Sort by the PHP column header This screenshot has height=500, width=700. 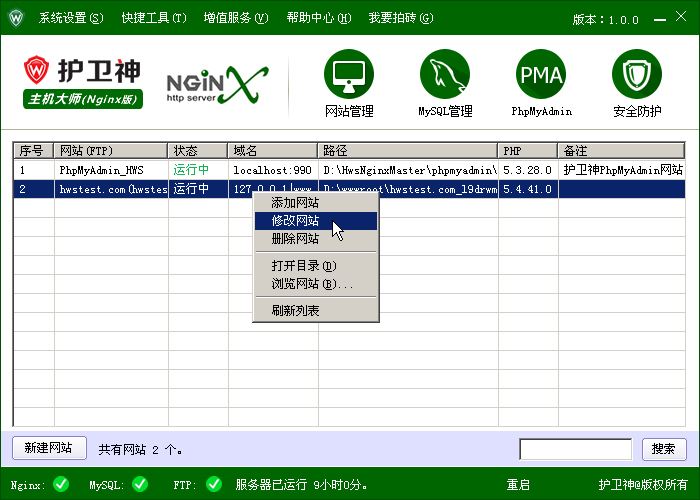point(528,151)
